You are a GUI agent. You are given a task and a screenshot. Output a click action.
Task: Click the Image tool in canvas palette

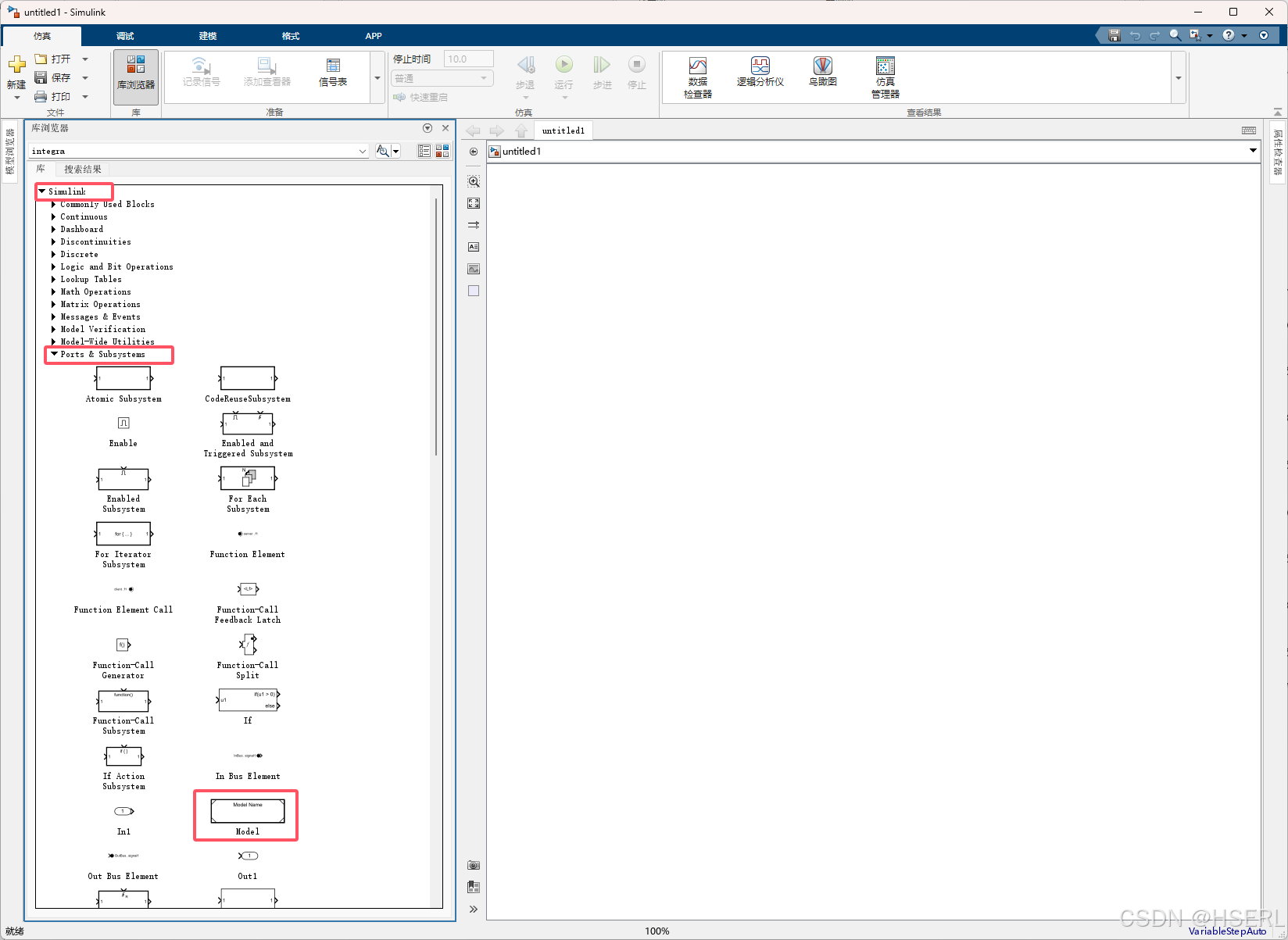click(474, 269)
